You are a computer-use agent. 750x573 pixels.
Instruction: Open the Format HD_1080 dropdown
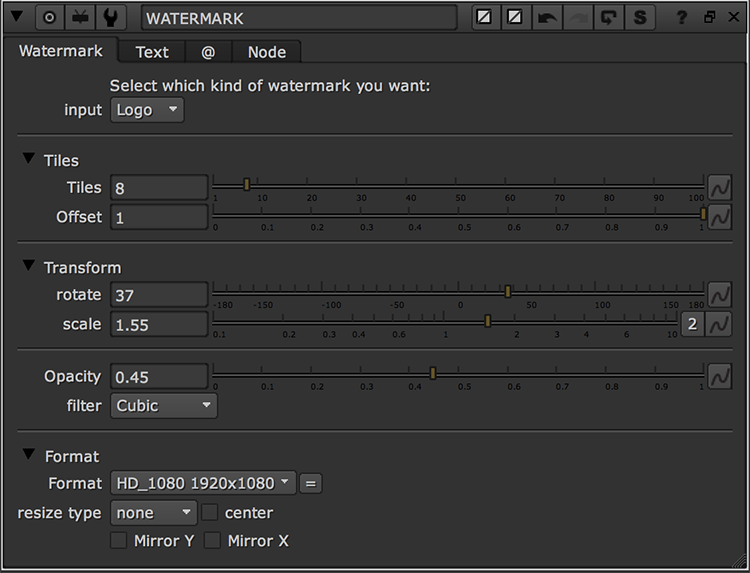tap(203, 483)
